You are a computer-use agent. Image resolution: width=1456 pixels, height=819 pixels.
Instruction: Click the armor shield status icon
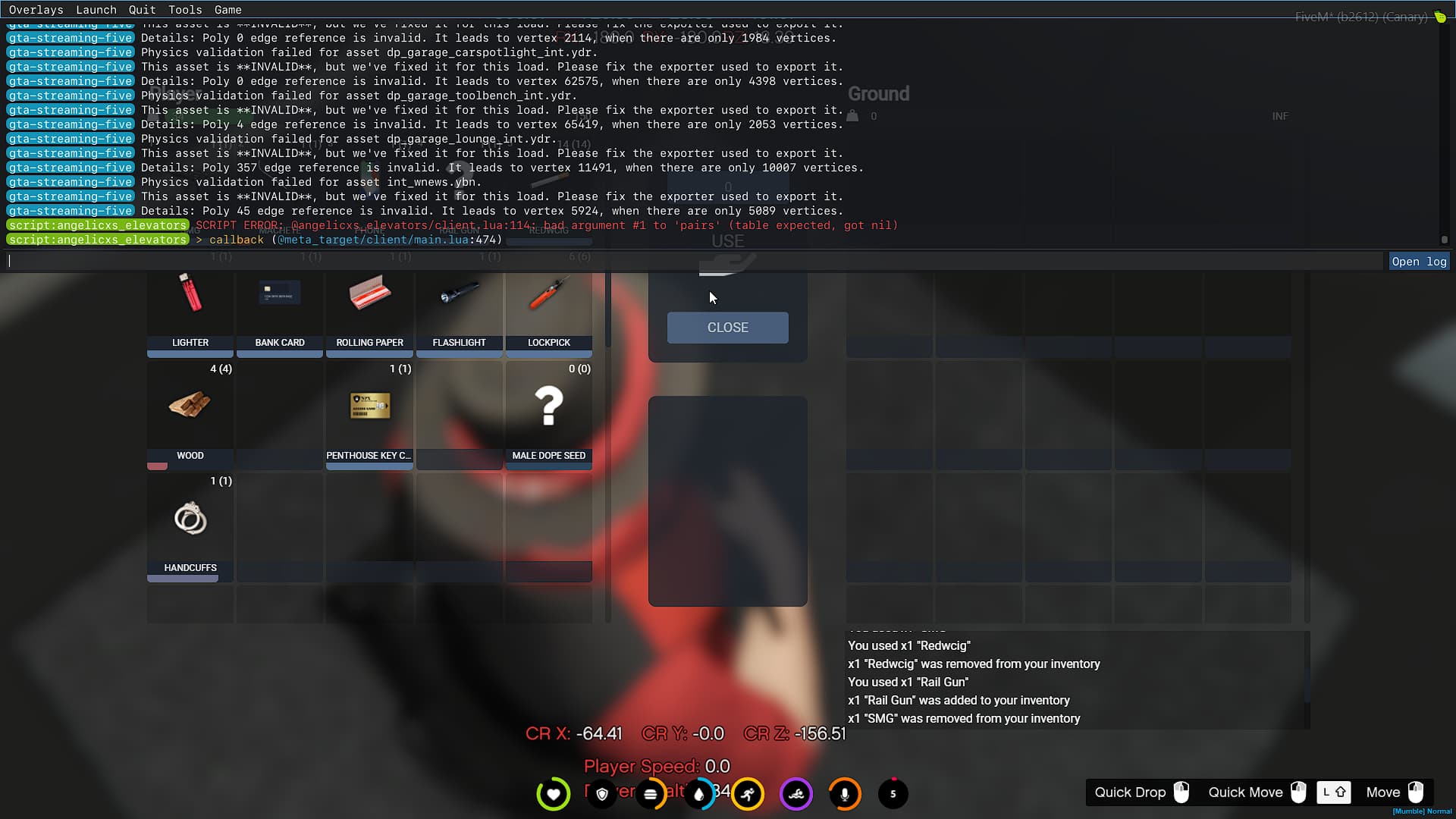click(x=602, y=794)
